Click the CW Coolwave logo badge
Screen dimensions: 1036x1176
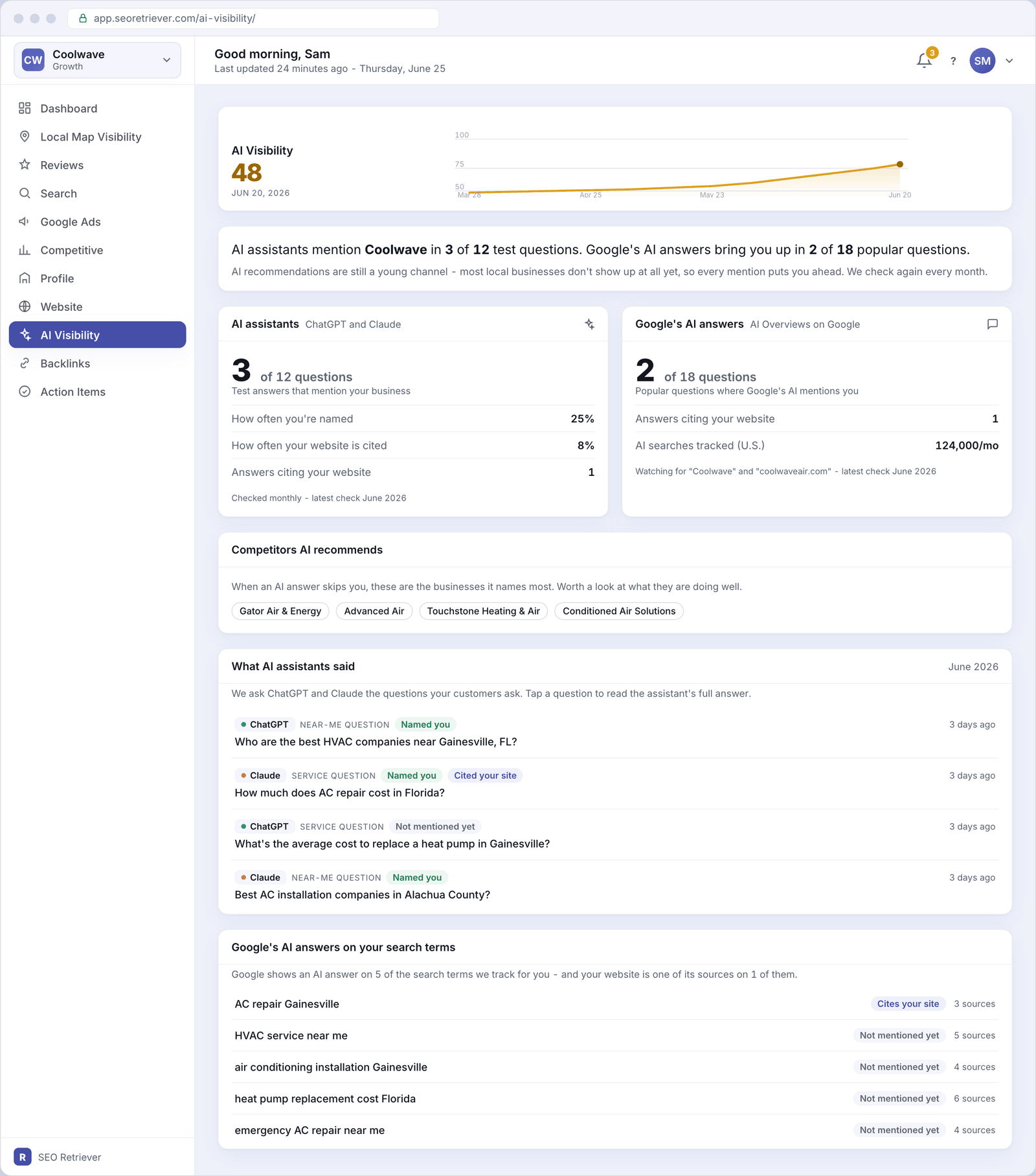pos(33,60)
